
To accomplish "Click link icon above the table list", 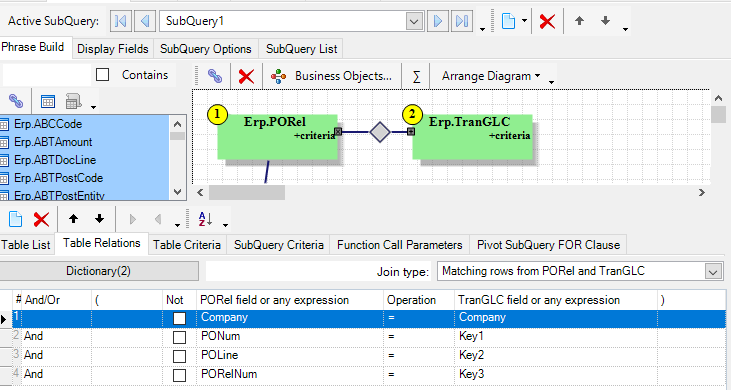I will 15,101.
